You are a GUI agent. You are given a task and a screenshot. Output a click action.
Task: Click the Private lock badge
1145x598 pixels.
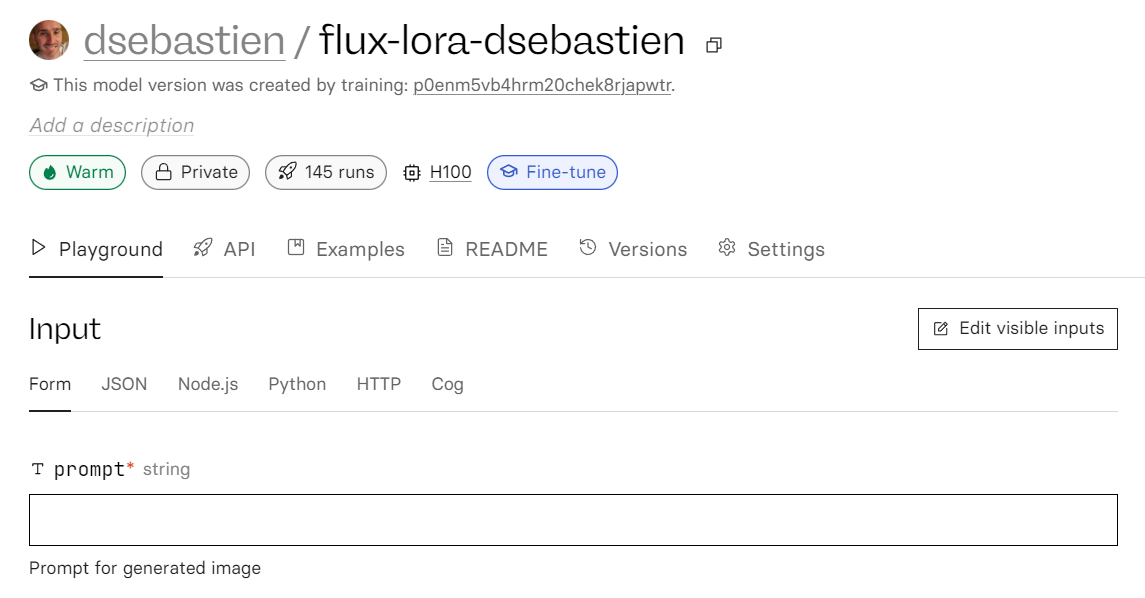196,172
